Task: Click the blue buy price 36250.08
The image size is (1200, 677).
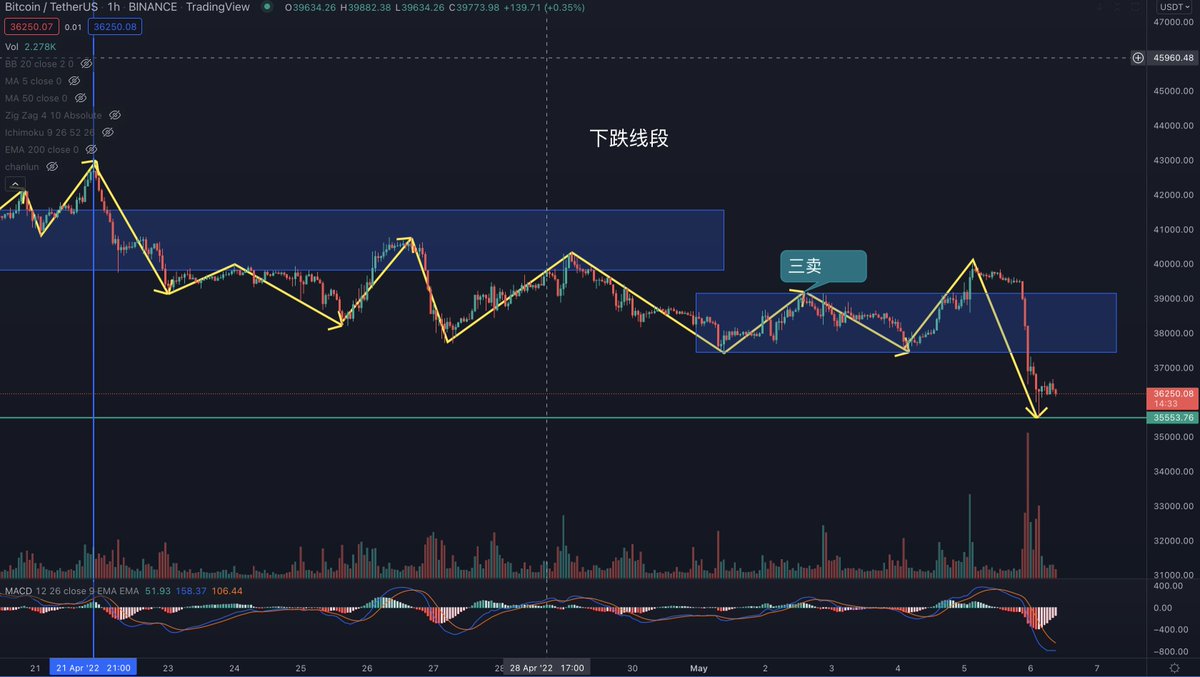Action: [114, 27]
